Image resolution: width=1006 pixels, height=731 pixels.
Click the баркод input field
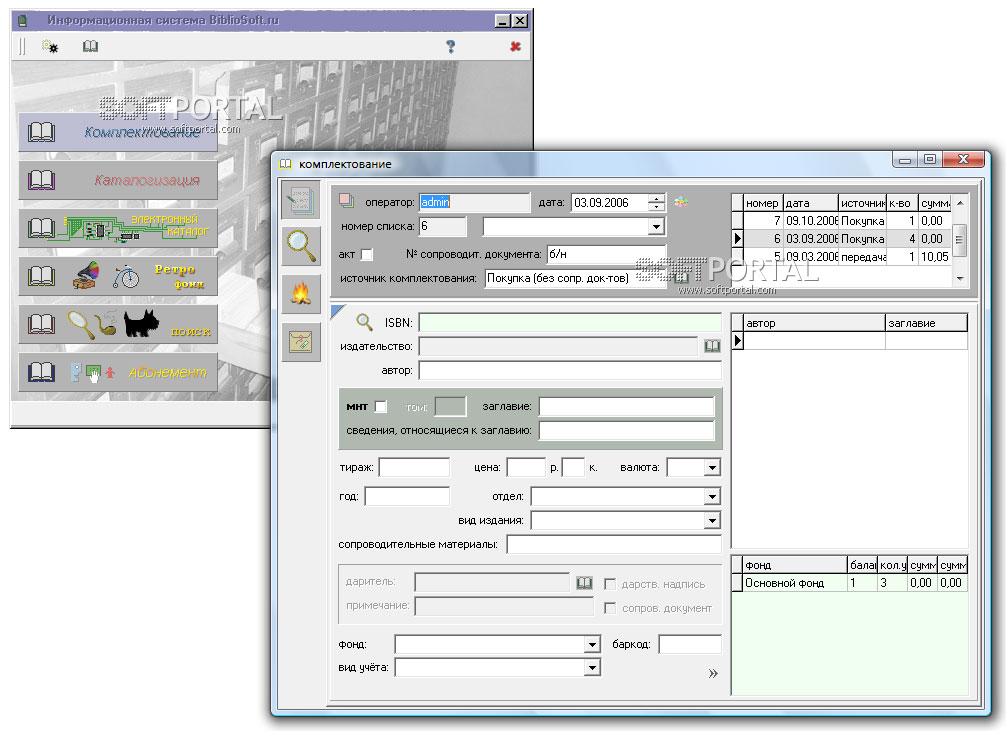pos(690,644)
